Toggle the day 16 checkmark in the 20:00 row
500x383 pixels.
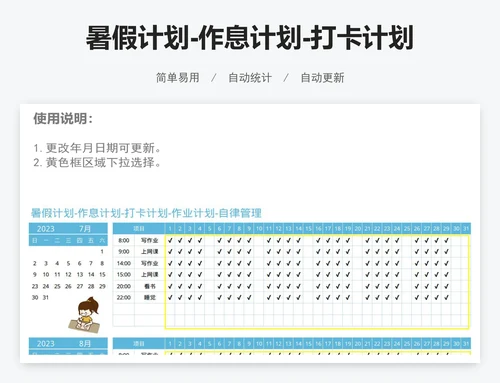(x=318, y=286)
